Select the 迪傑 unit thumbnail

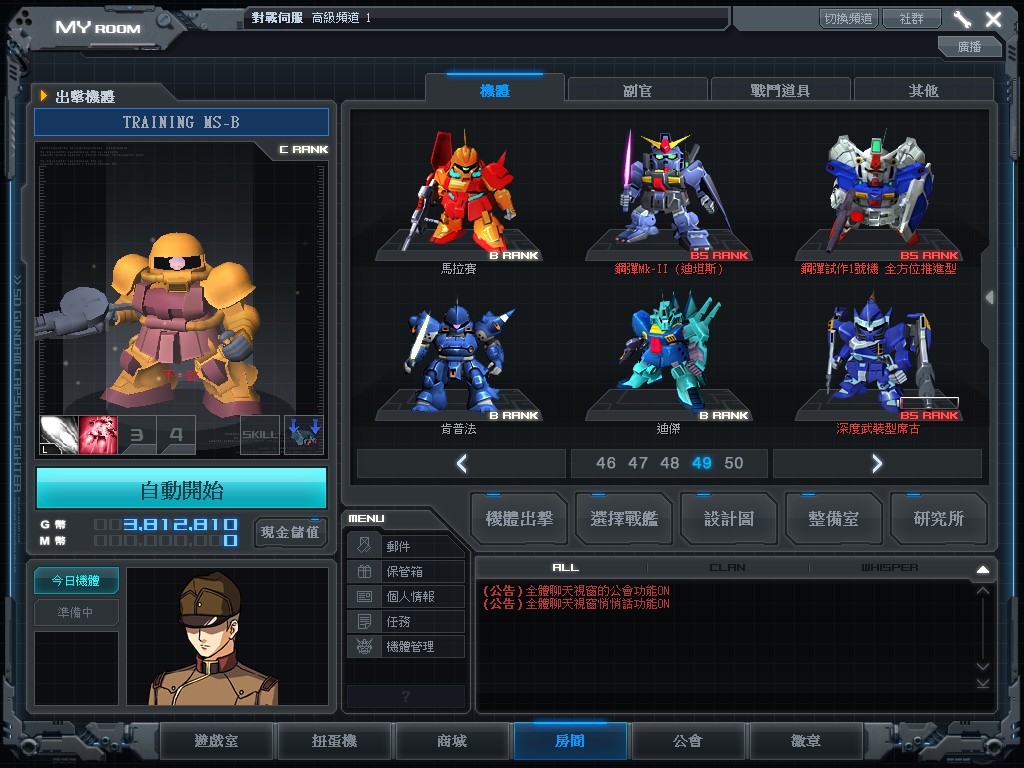tap(669, 357)
